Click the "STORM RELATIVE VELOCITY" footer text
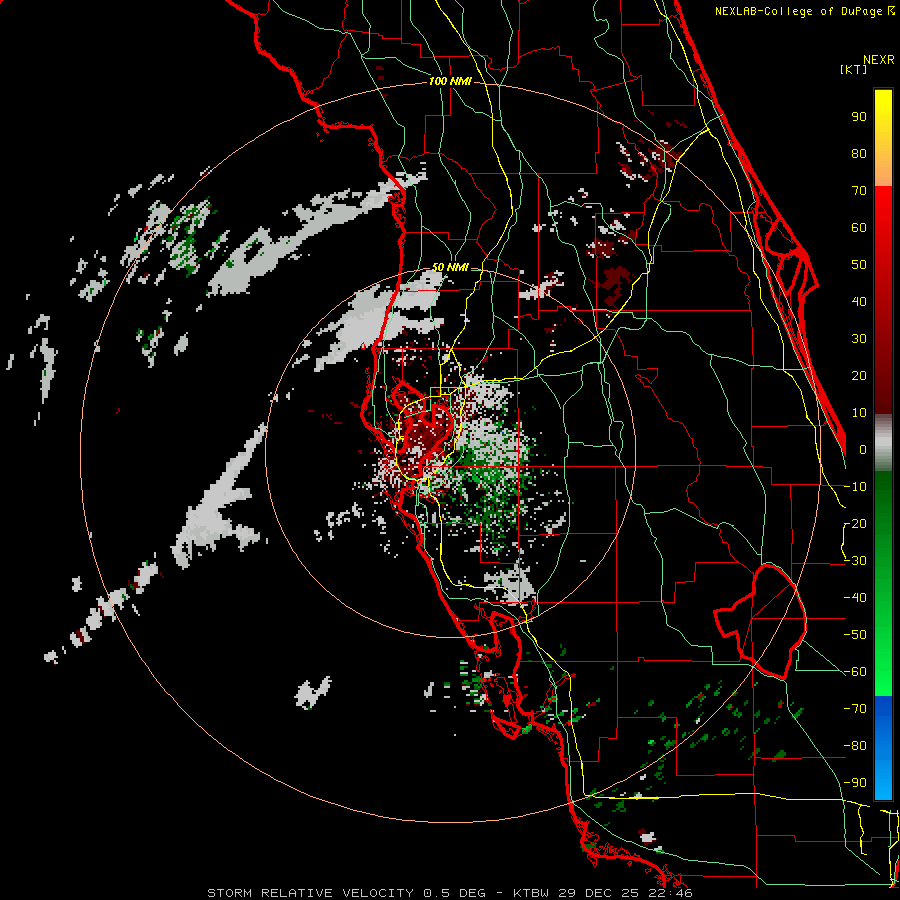 309,893
